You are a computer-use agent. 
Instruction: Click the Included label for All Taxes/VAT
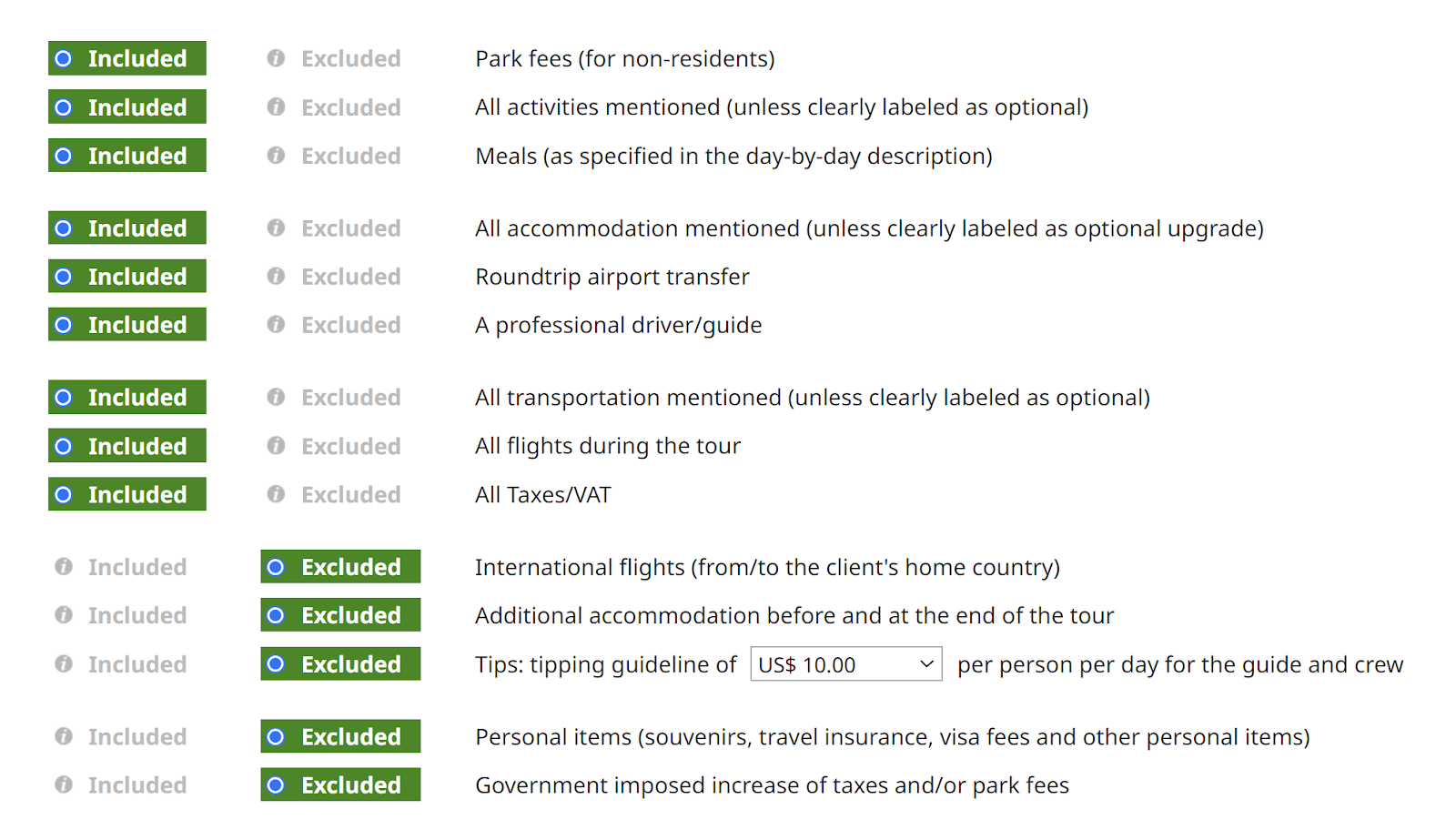click(x=137, y=494)
